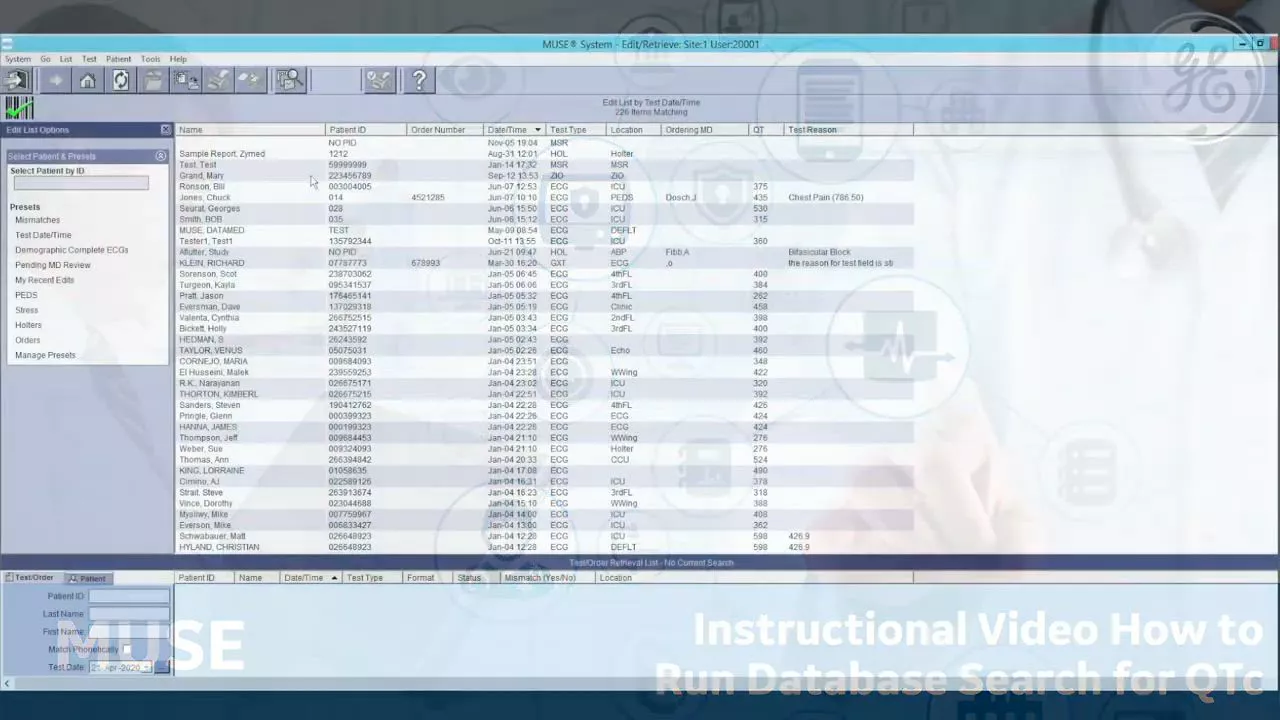This screenshot has height=720, width=1280.
Task: Open the Patient menu
Action: point(118,59)
